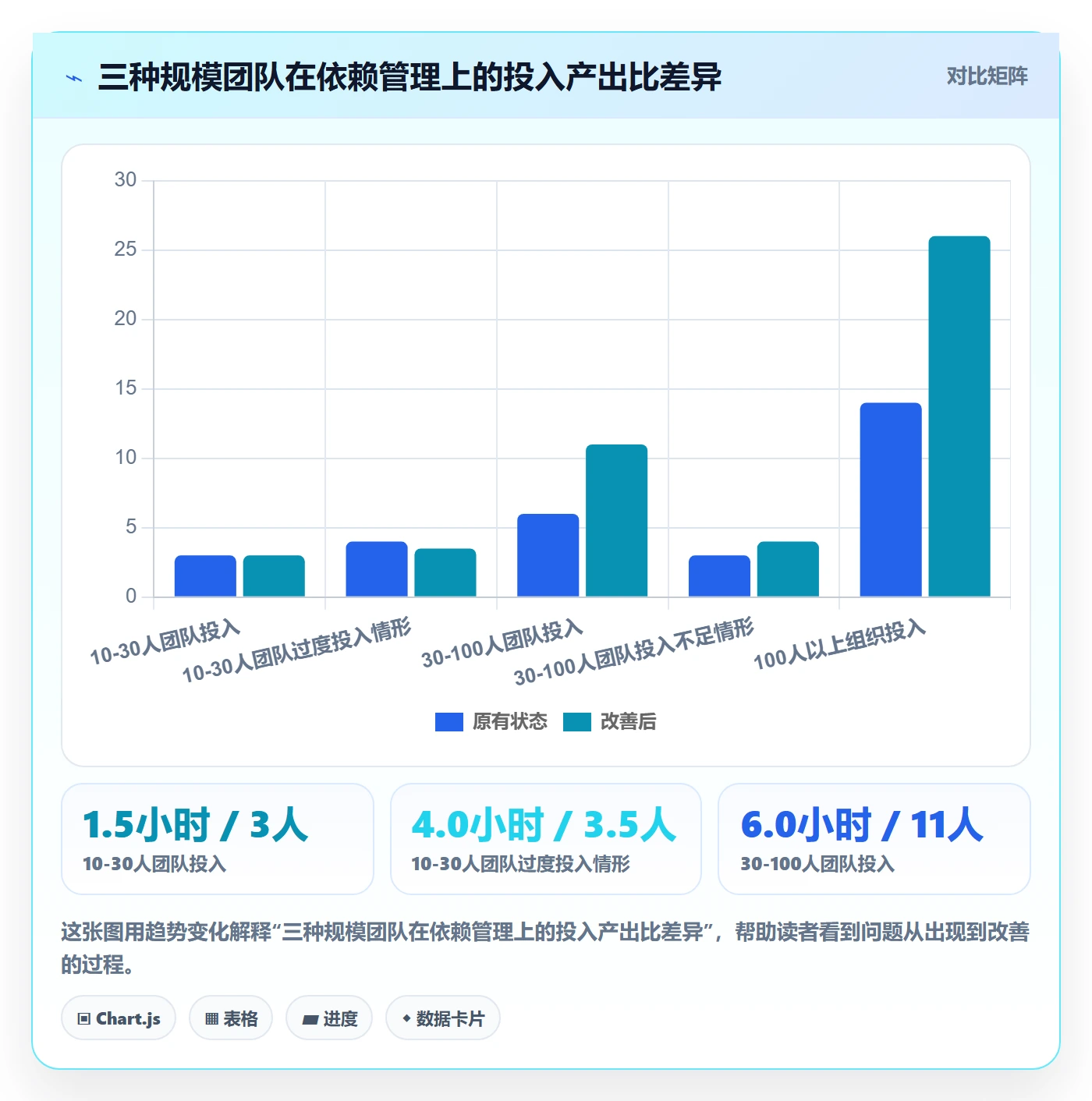Select the 1.5小时 / 3人 data card
This screenshot has width=1092, height=1101.
(x=218, y=839)
